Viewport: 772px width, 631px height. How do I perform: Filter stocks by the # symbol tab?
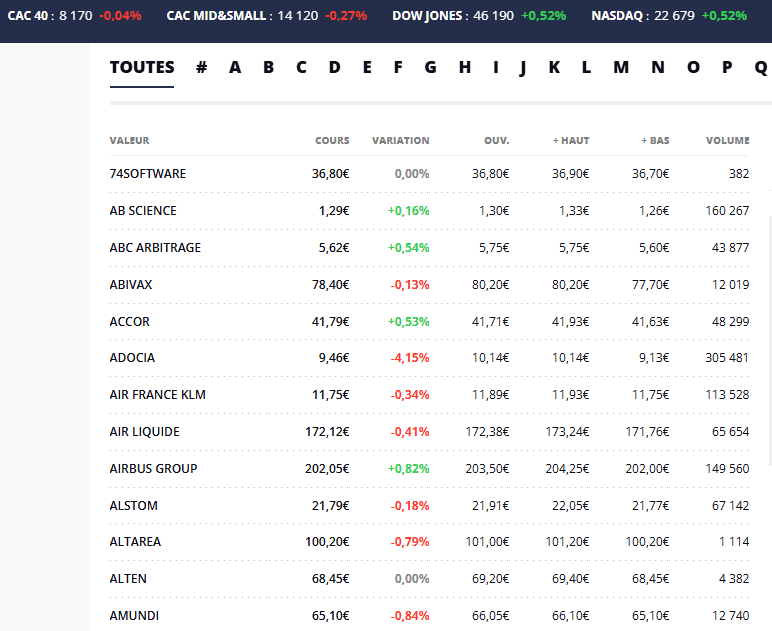(x=202, y=67)
